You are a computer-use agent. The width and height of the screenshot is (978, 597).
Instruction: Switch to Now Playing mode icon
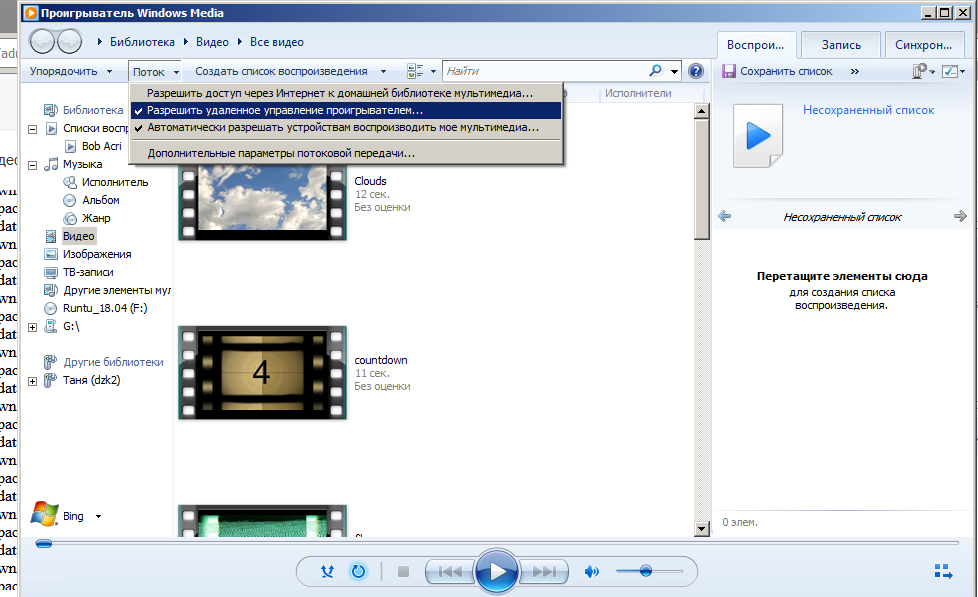942,572
